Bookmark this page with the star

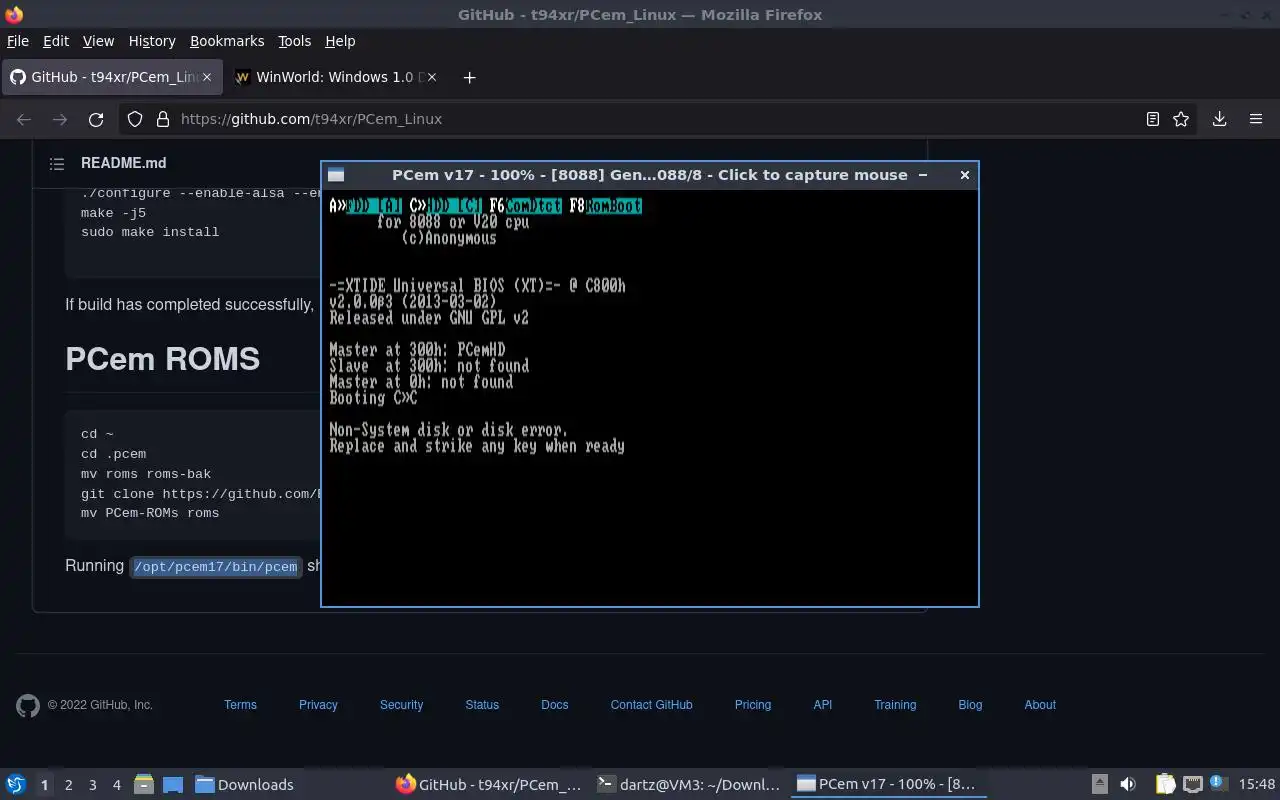1181,119
